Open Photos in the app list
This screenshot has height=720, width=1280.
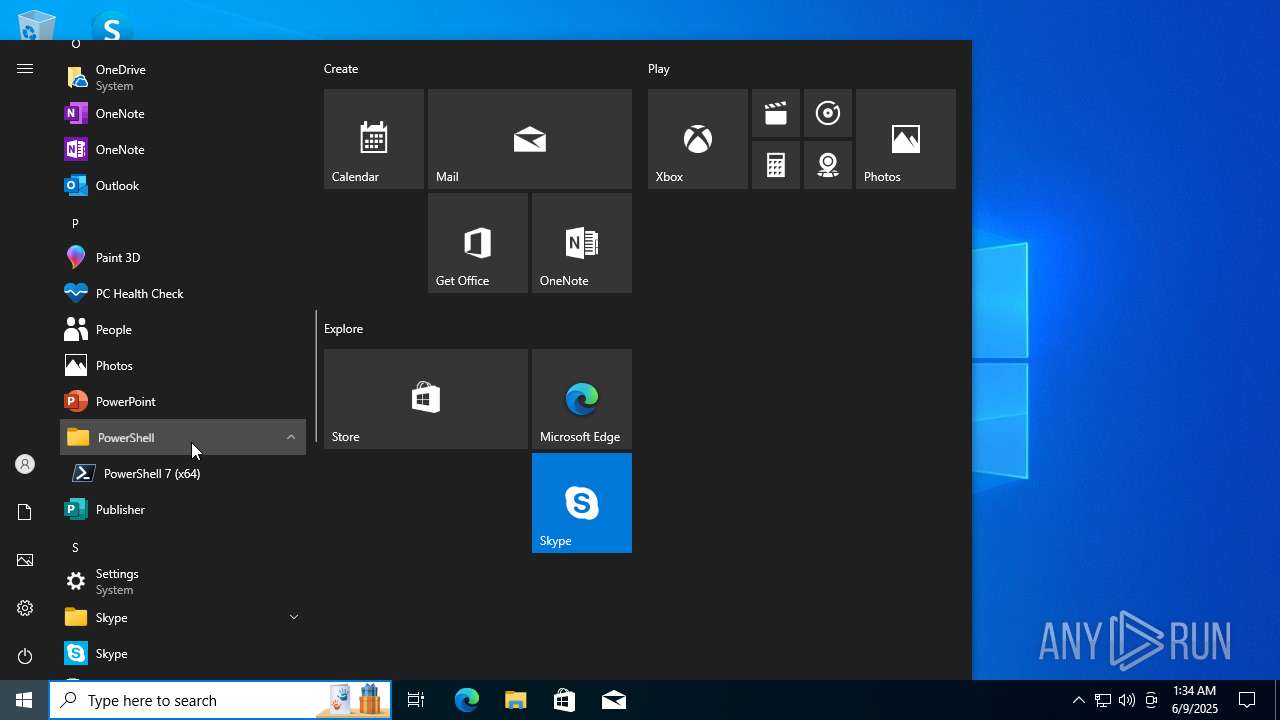pyautogui.click(x=183, y=365)
